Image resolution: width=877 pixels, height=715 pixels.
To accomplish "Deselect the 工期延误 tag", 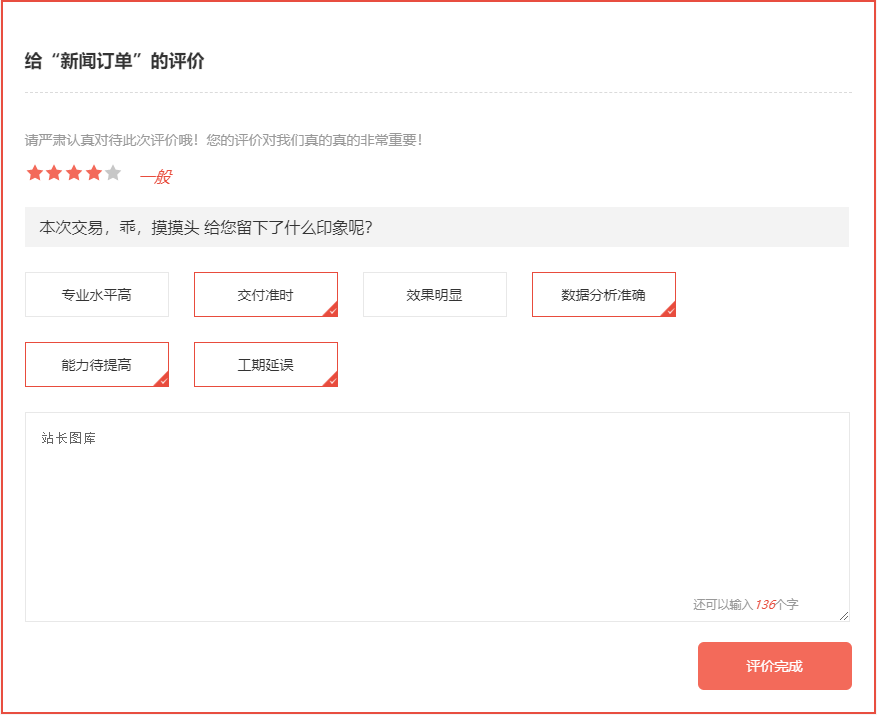I will click(265, 365).
